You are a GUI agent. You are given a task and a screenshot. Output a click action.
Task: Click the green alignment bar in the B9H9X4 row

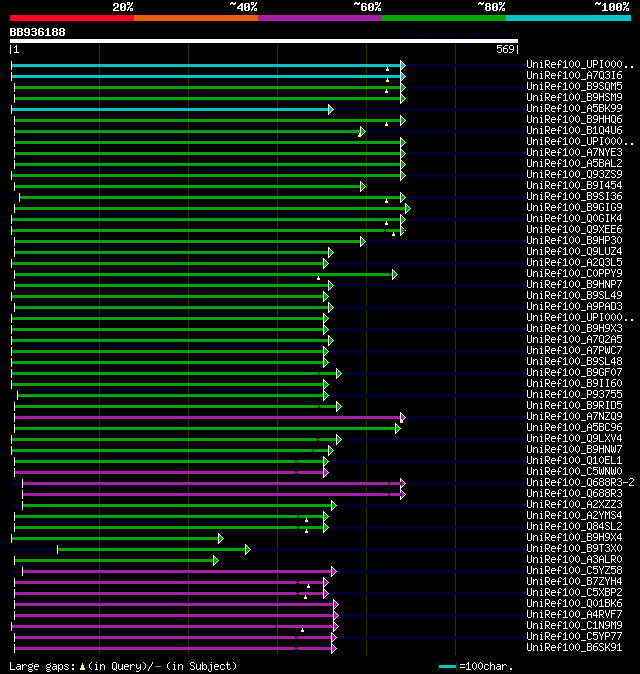[115, 539]
